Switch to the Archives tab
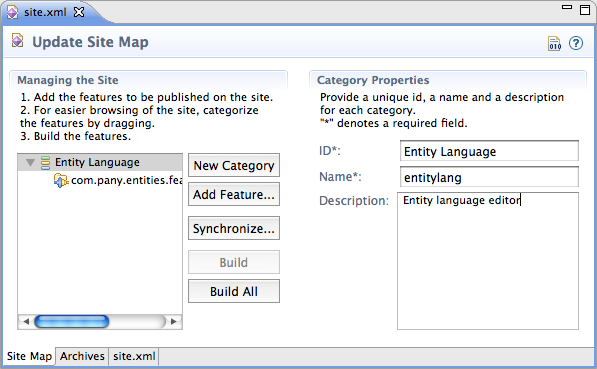The height and width of the screenshot is (369, 597). (x=82, y=356)
